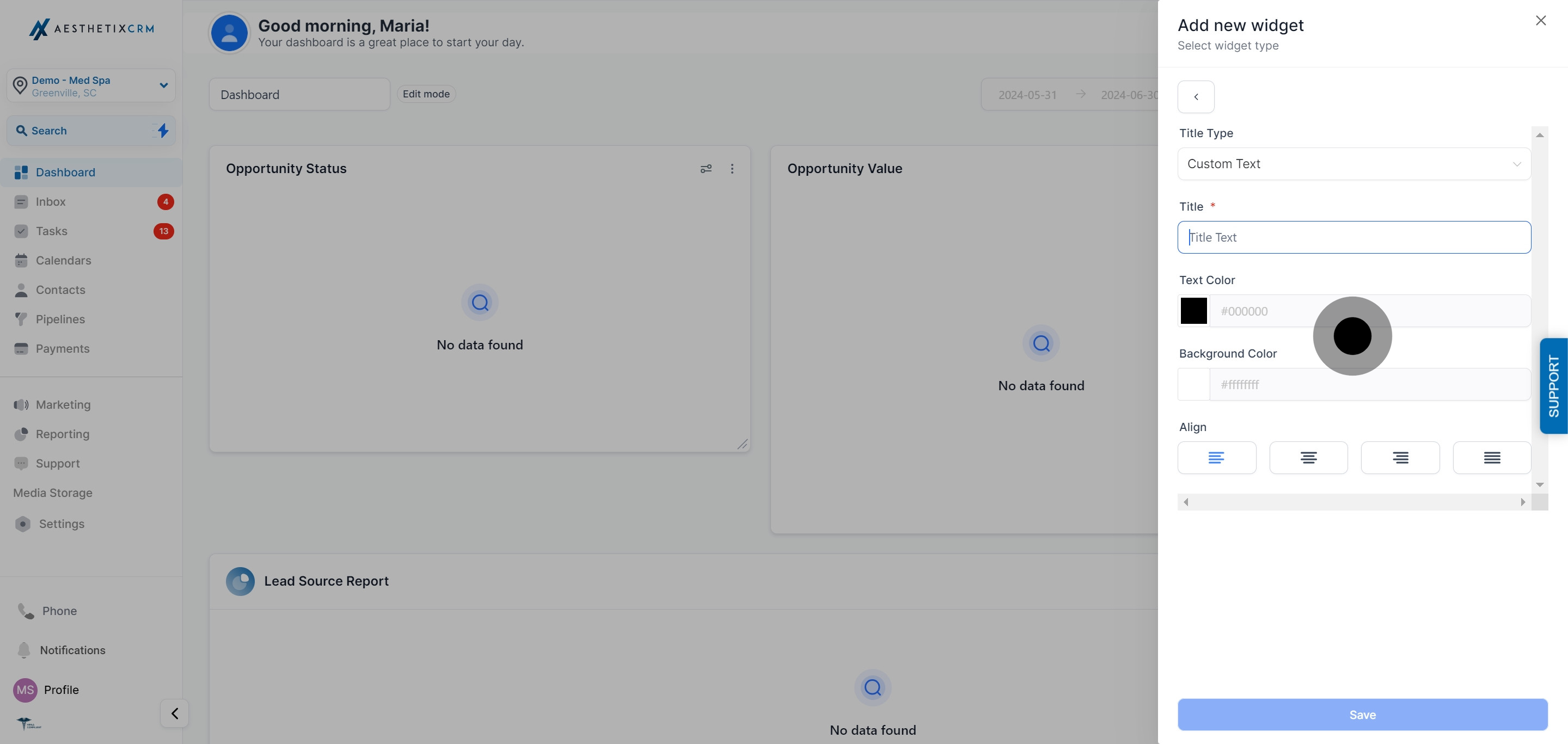Open Pipelines in the sidebar

pyautogui.click(x=91, y=319)
